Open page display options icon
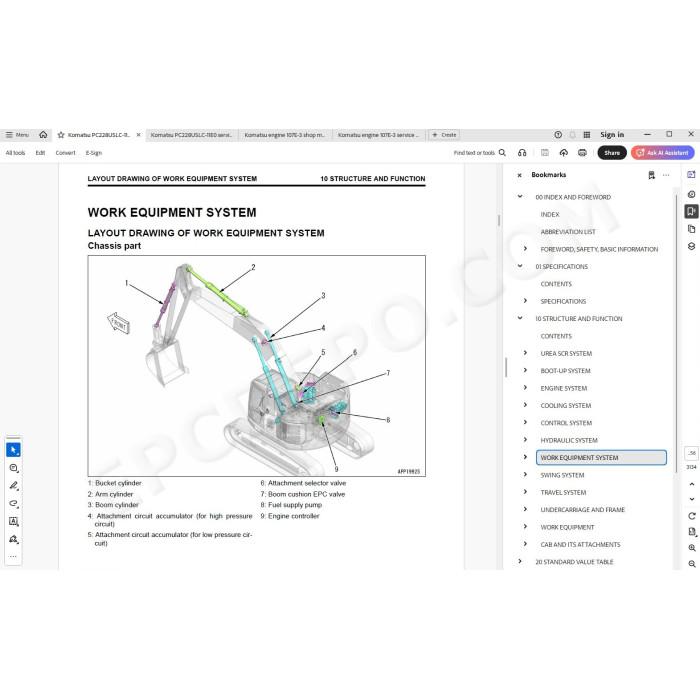This screenshot has height=700, width=700. pos(692,532)
